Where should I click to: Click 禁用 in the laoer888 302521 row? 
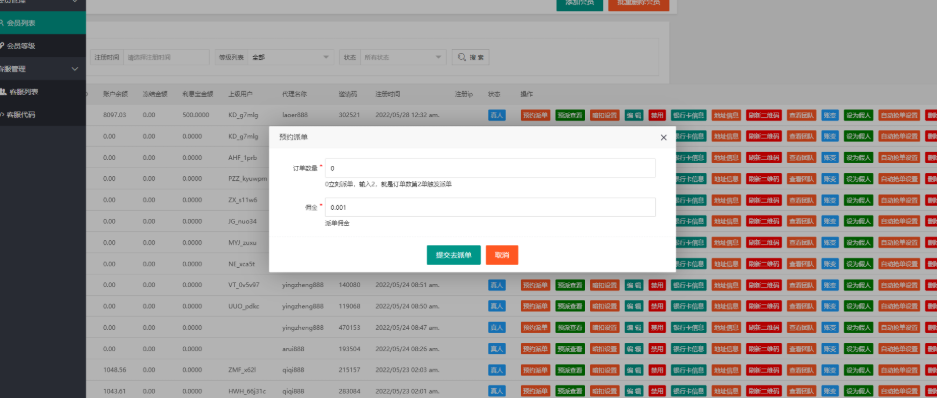coord(657,116)
